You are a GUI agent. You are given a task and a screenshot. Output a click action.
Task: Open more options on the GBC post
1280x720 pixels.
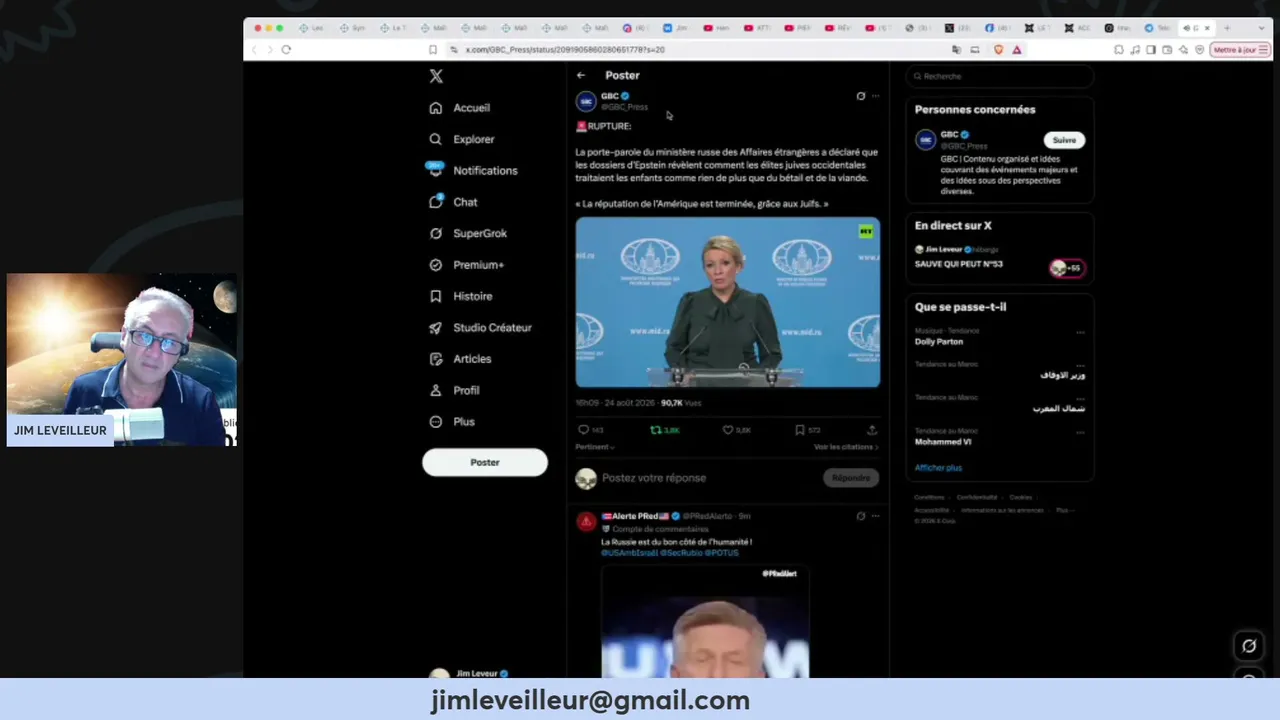point(875,96)
